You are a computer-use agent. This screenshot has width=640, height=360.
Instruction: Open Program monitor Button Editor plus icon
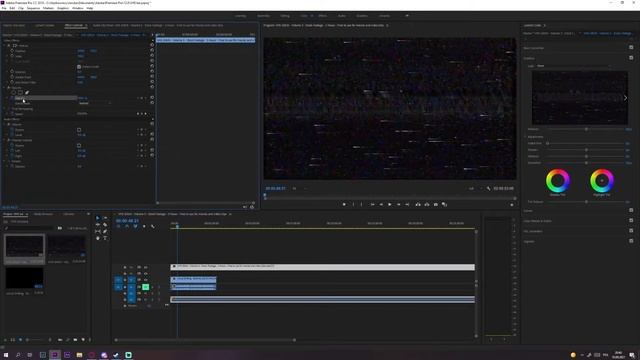(x=512, y=204)
